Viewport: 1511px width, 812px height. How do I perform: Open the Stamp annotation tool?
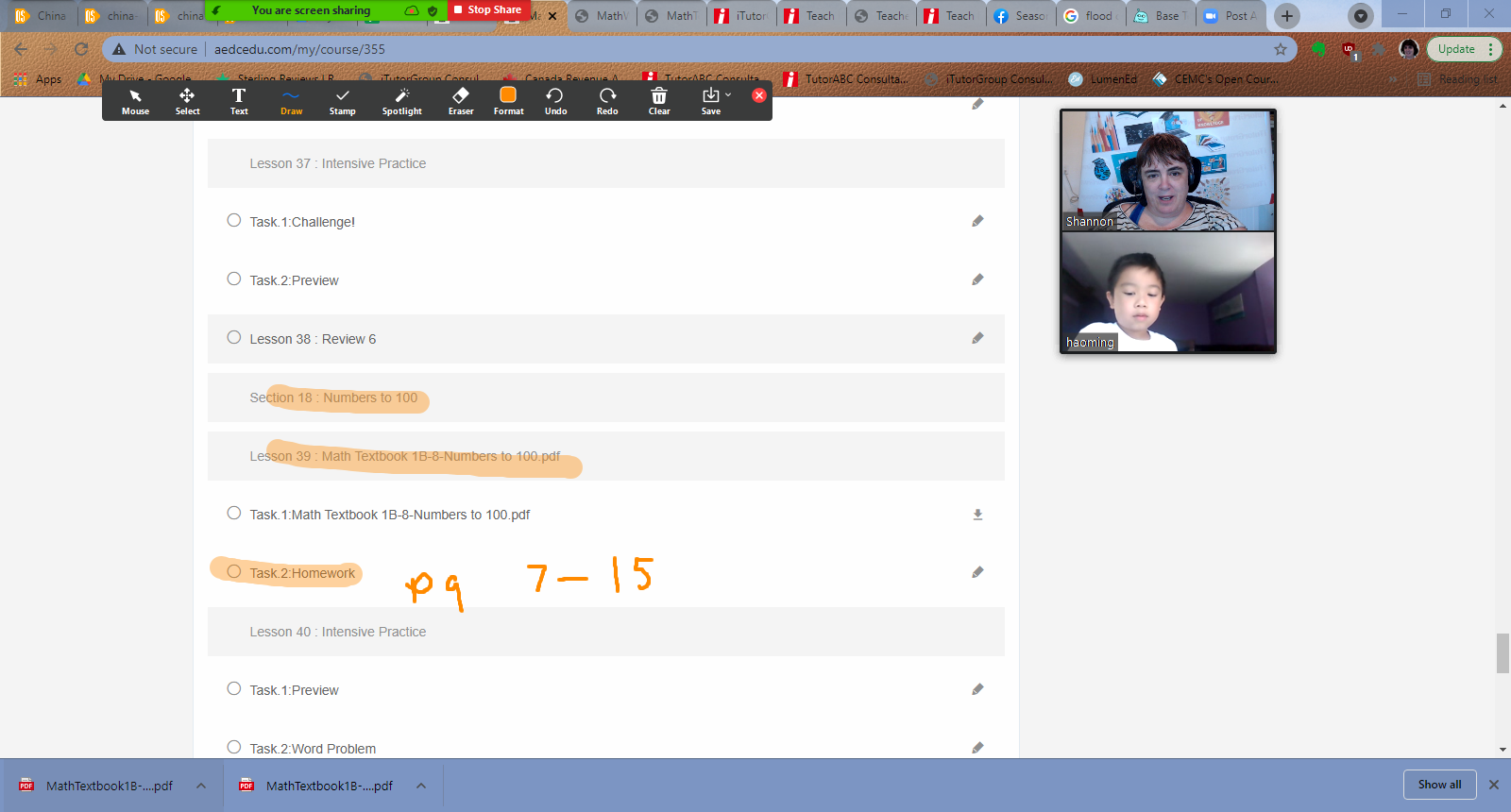point(342,101)
